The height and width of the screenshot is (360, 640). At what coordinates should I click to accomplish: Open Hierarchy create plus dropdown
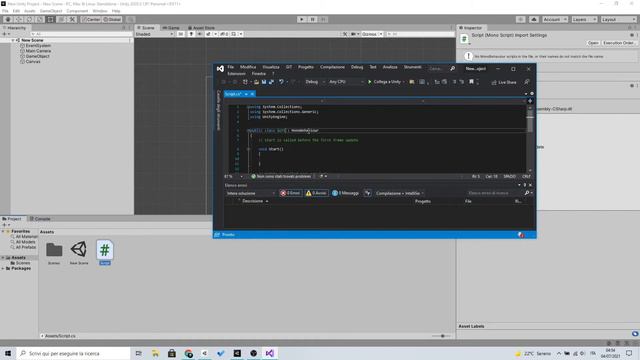point(6,34)
